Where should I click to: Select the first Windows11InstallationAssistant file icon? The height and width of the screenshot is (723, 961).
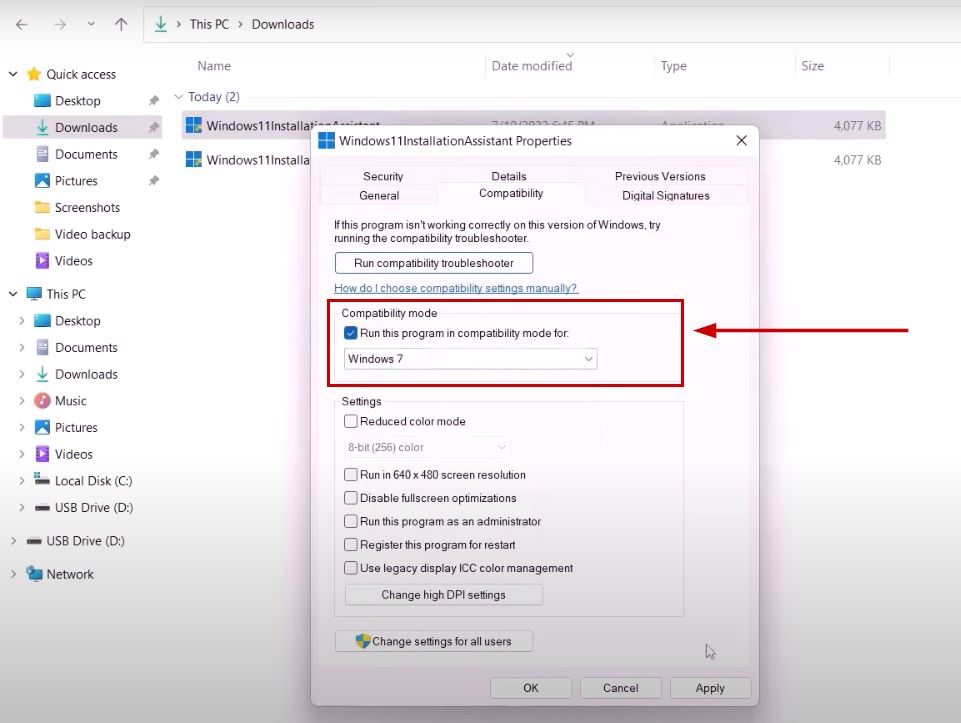194,125
